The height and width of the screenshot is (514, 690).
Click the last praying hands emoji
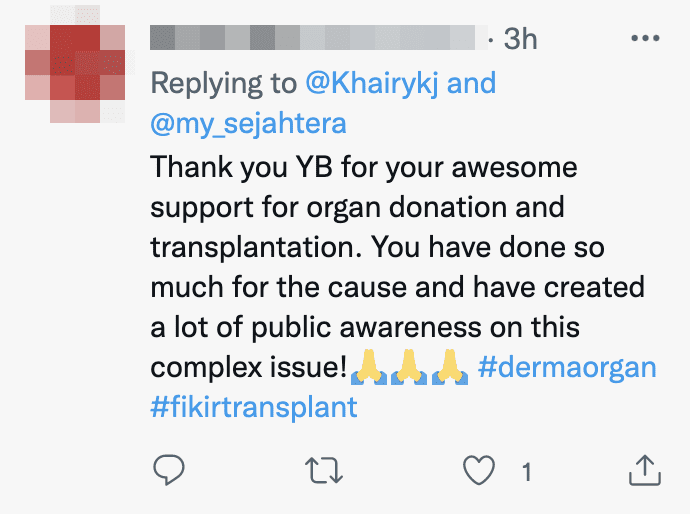[x=450, y=367]
